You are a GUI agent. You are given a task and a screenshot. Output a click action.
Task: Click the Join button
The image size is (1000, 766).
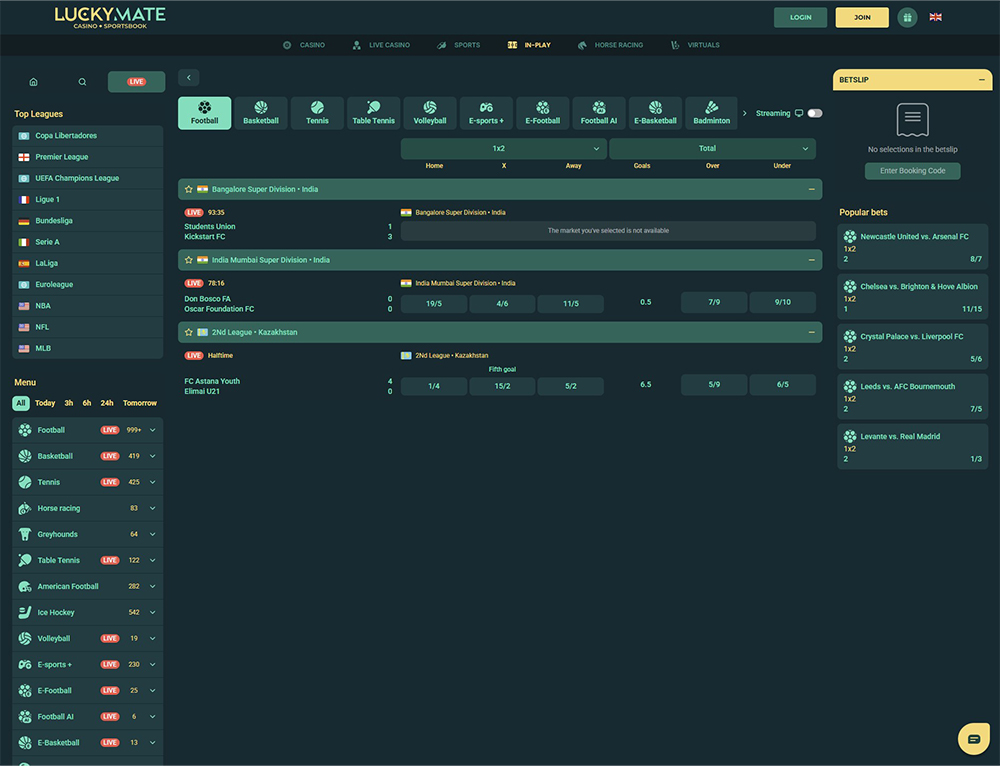862,17
